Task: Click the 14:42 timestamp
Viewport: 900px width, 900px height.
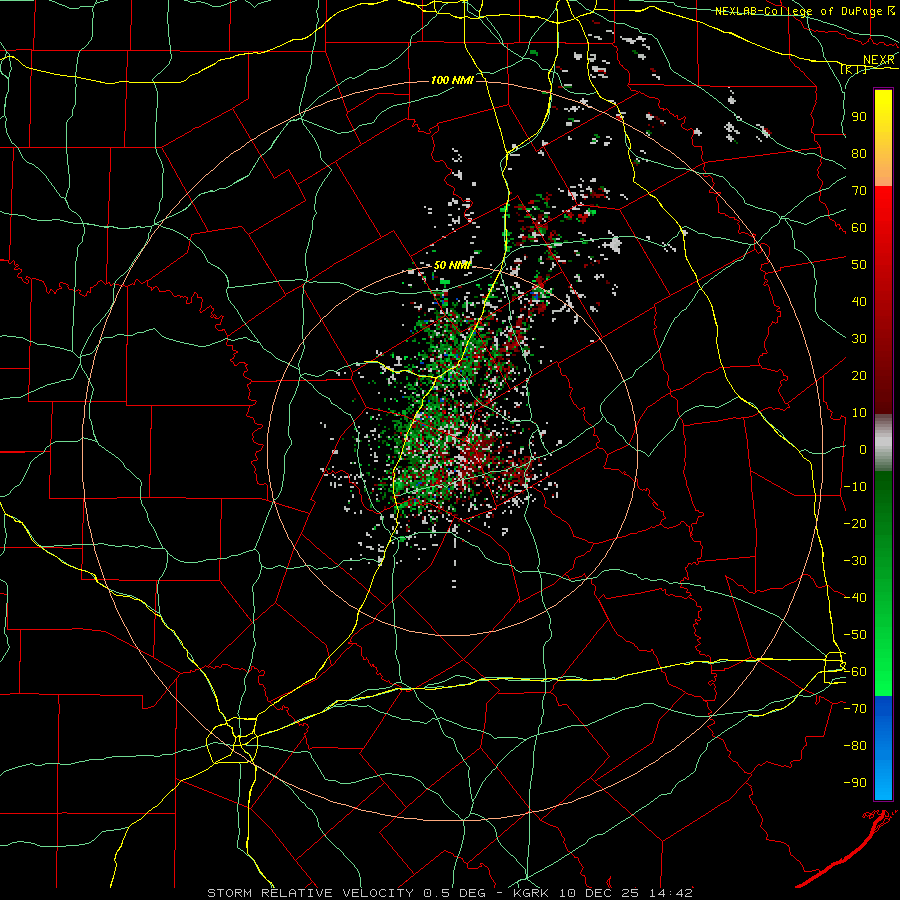Action: click(670, 893)
